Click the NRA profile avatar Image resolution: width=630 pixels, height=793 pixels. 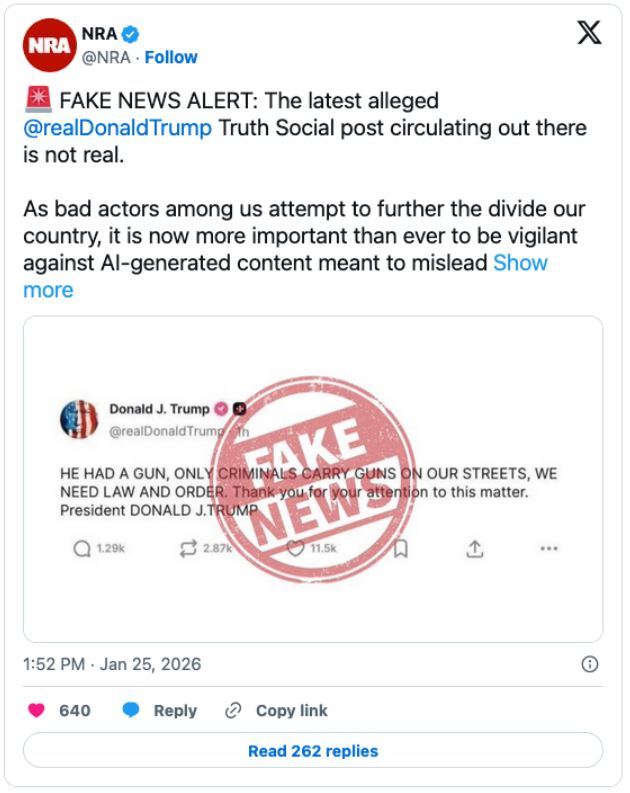click(48, 45)
